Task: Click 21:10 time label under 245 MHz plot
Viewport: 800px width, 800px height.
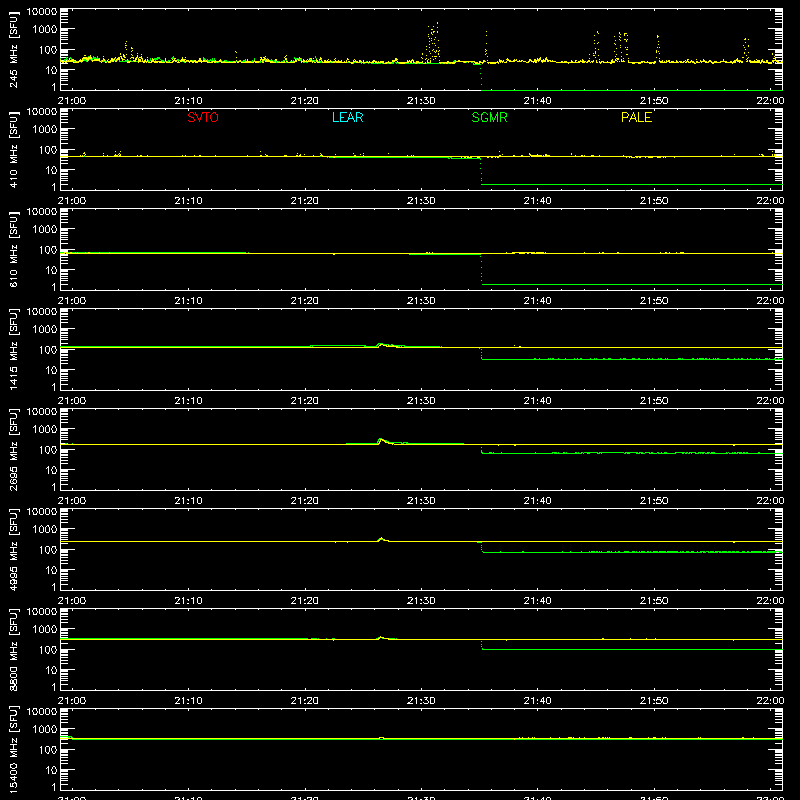Action: pos(188,101)
